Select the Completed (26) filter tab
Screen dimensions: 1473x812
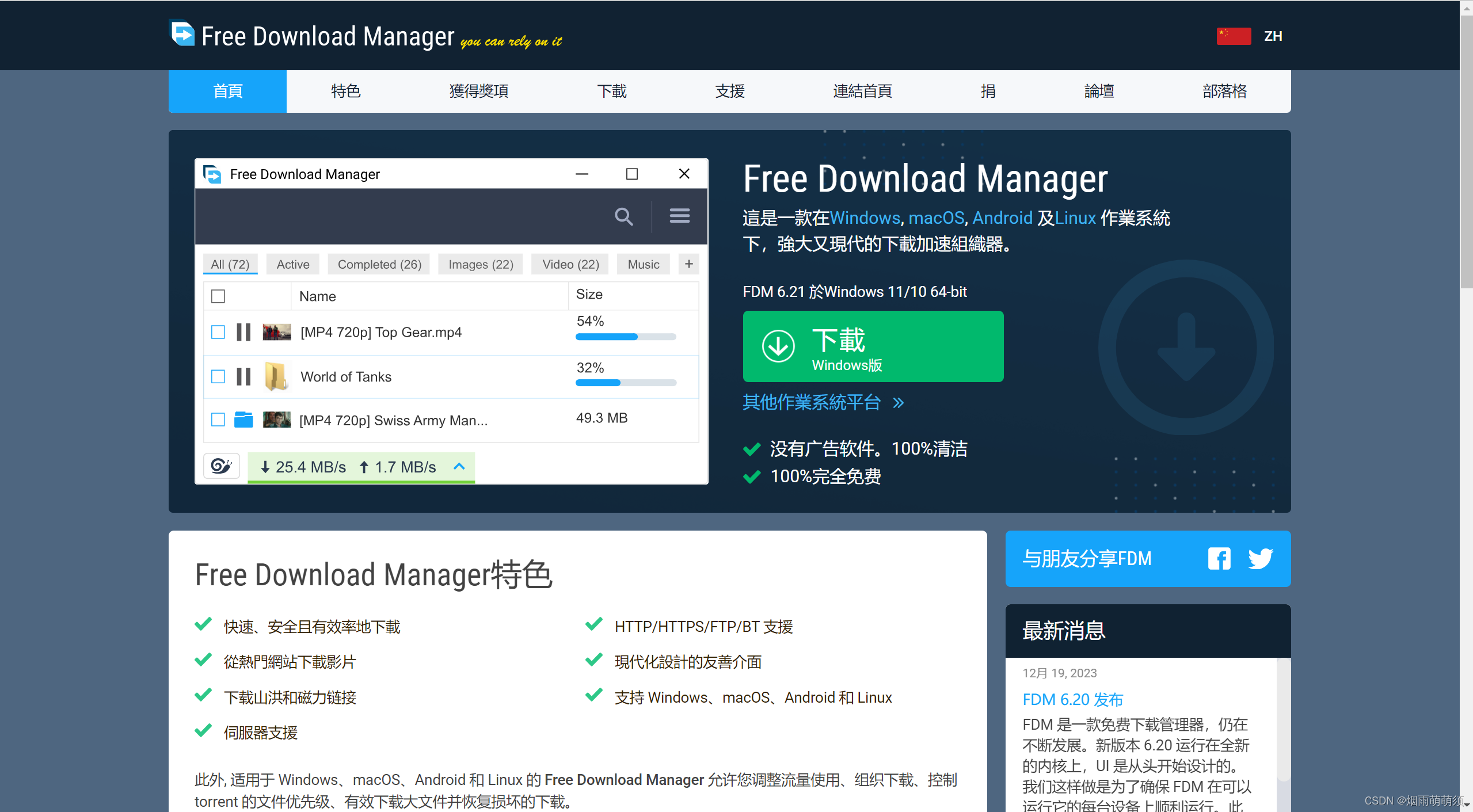pyautogui.click(x=379, y=264)
